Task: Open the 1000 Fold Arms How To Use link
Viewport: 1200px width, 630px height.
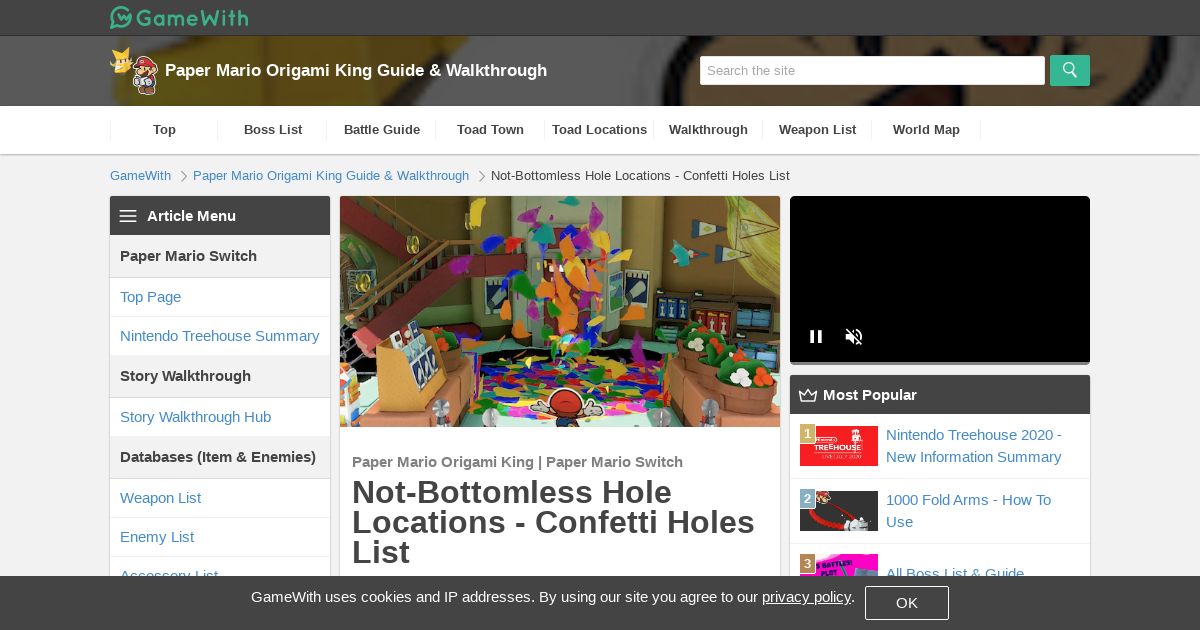Action: click(x=968, y=511)
